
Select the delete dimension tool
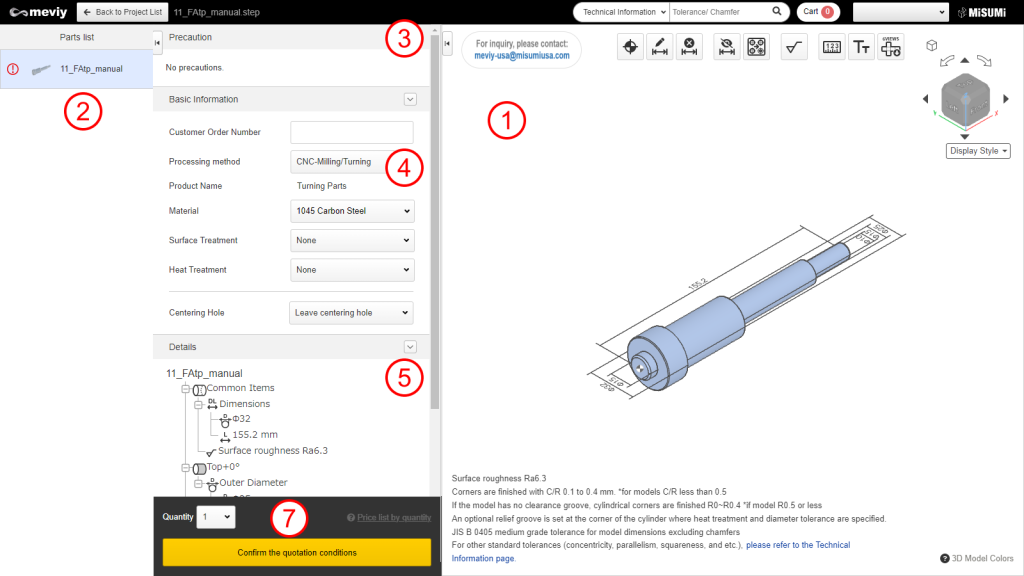coord(689,46)
